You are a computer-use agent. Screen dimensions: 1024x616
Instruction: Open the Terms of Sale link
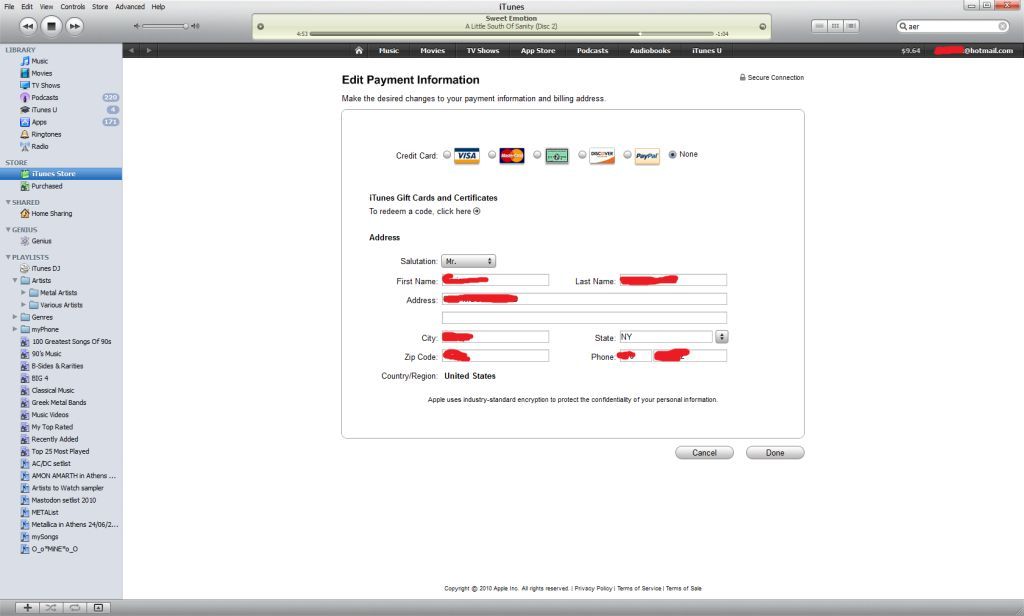pos(683,589)
